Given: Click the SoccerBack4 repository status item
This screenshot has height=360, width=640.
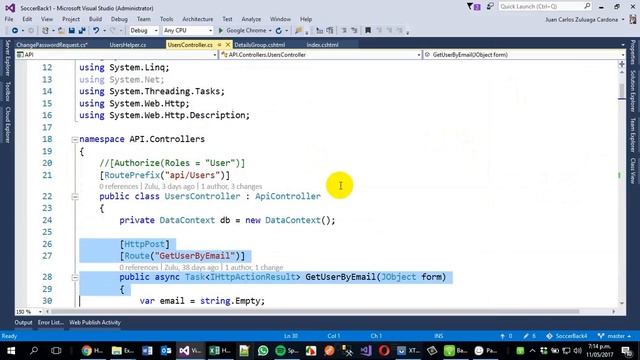Looking at the screenshot, I should (567, 336).
